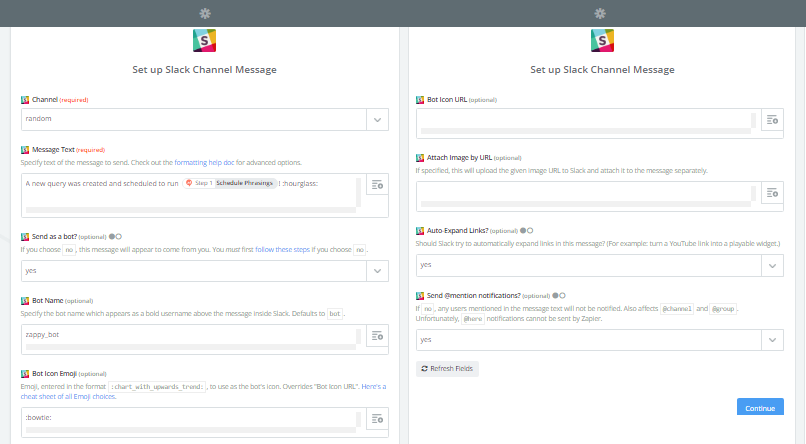Toggle the switch next to Send @mention notifications?

559,295
